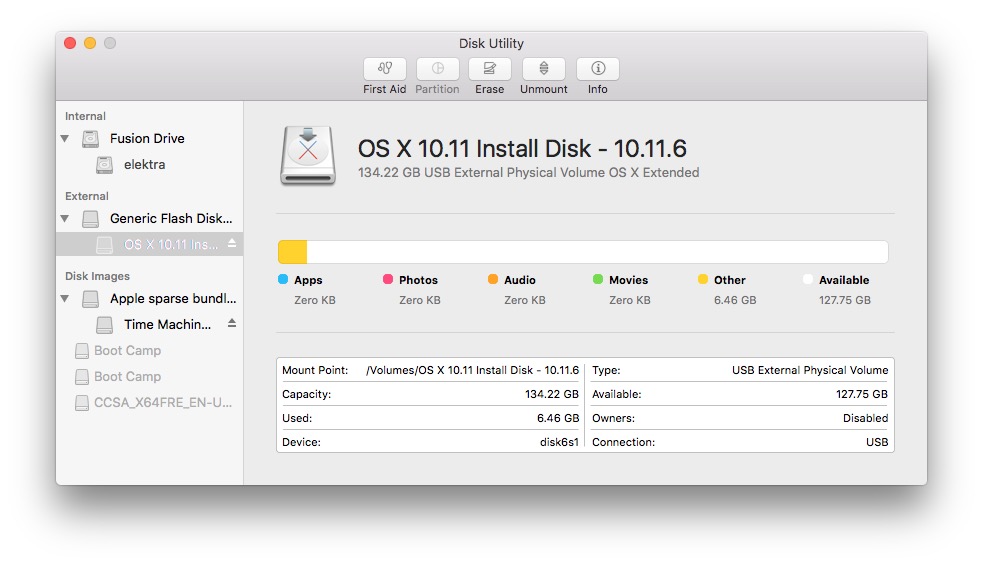The width and height of the screenshot is (983, 565).
Task: Click the pink Photos color dot
Action: pyautogui.click(x=388, y=279)
